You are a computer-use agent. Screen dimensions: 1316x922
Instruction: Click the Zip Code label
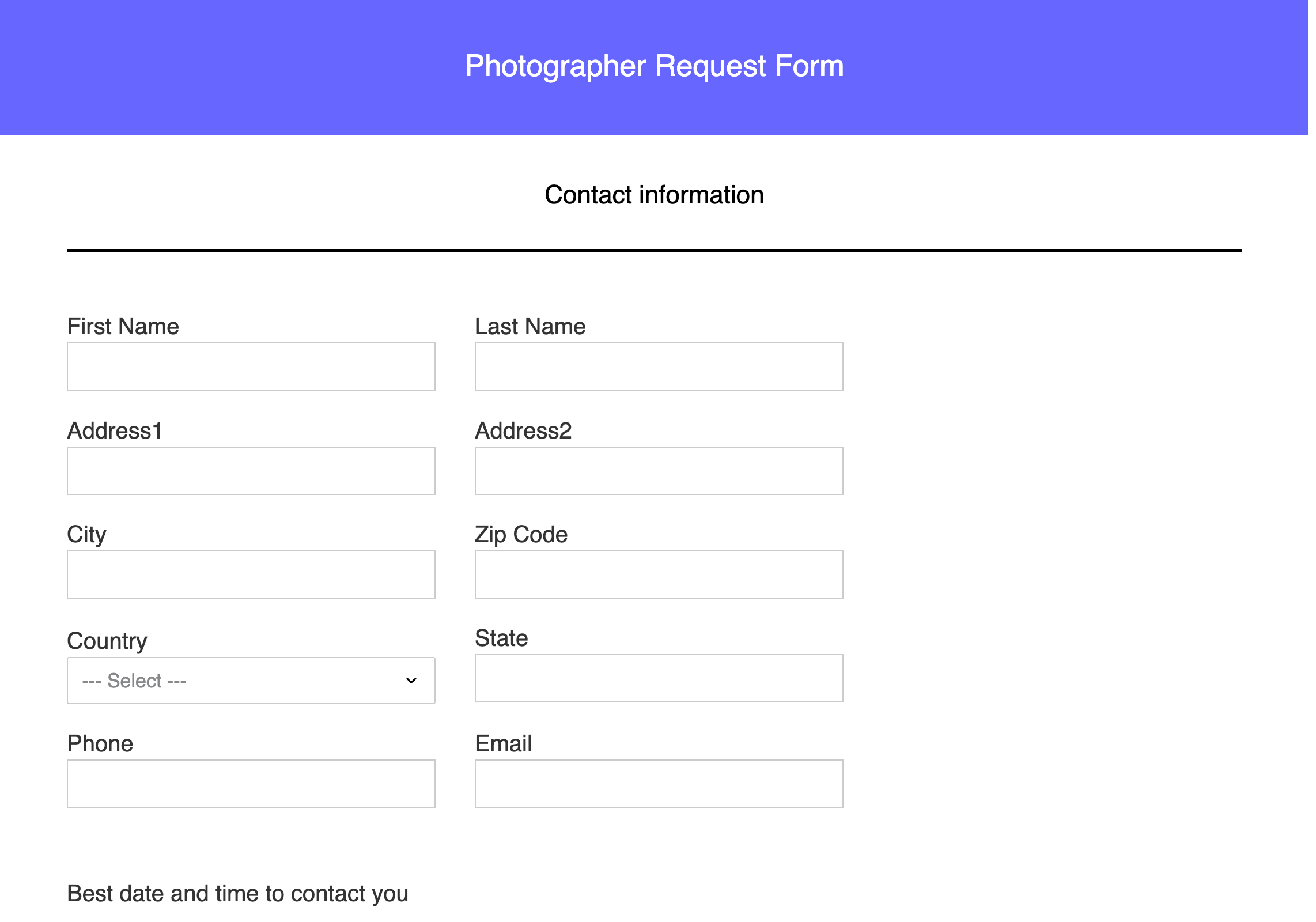[520, 534]
